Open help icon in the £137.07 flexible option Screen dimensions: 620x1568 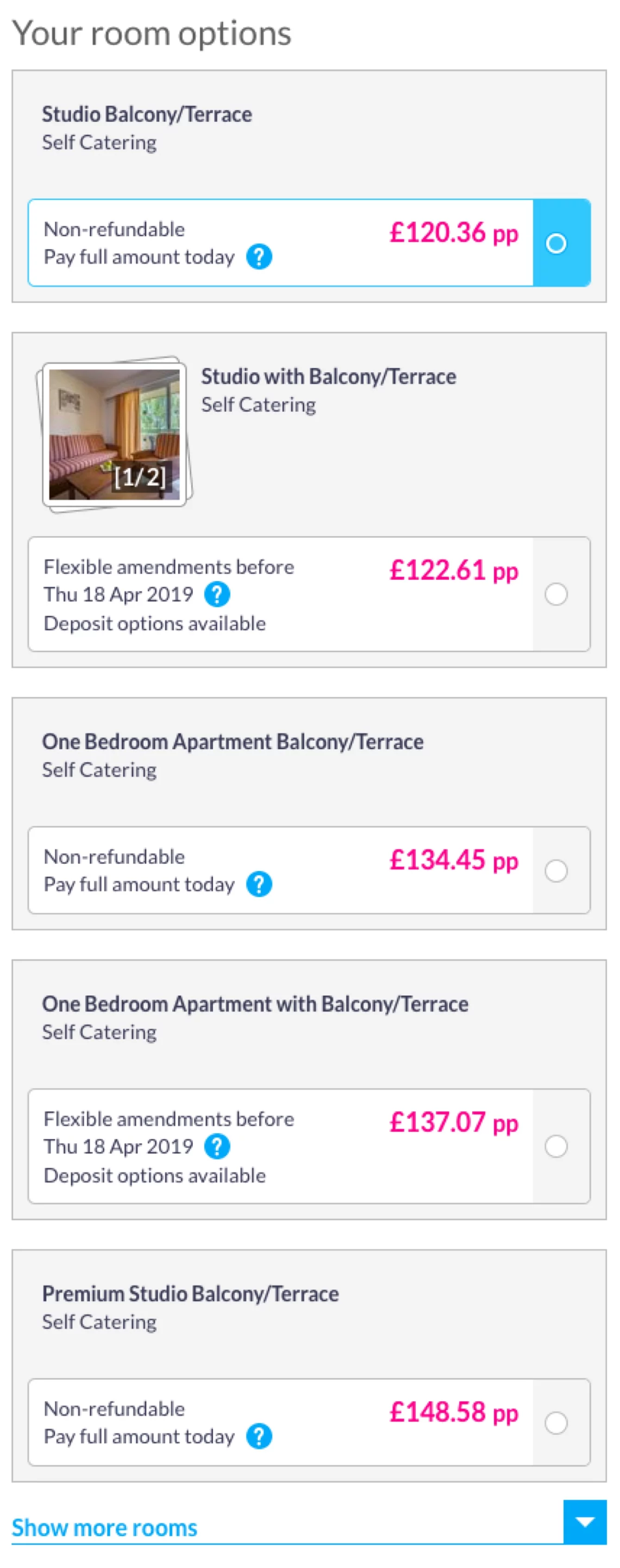point(217,1146)
